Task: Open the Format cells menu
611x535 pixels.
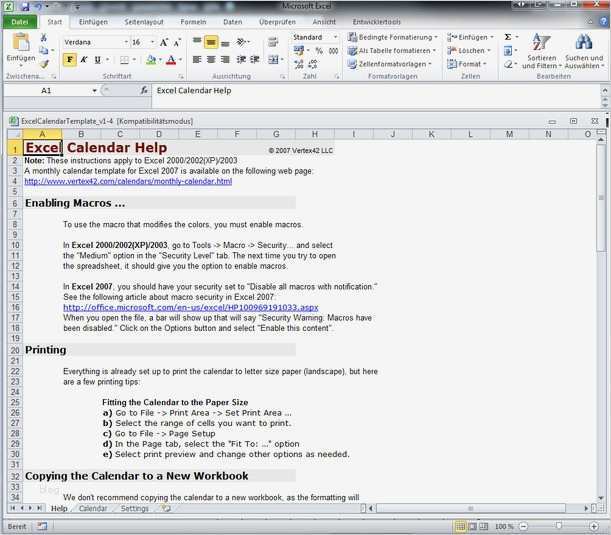Action: click(x=467, y=64)
